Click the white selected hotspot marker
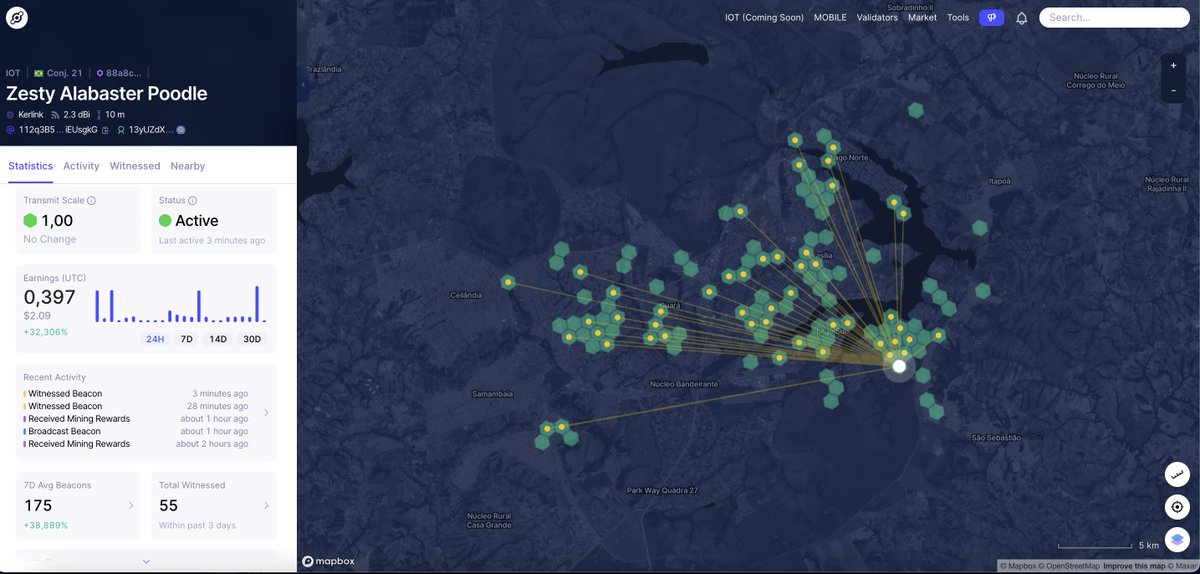The height and width of the screenshot is (574, 1200). pyautogui.click(x=899, y=366)
